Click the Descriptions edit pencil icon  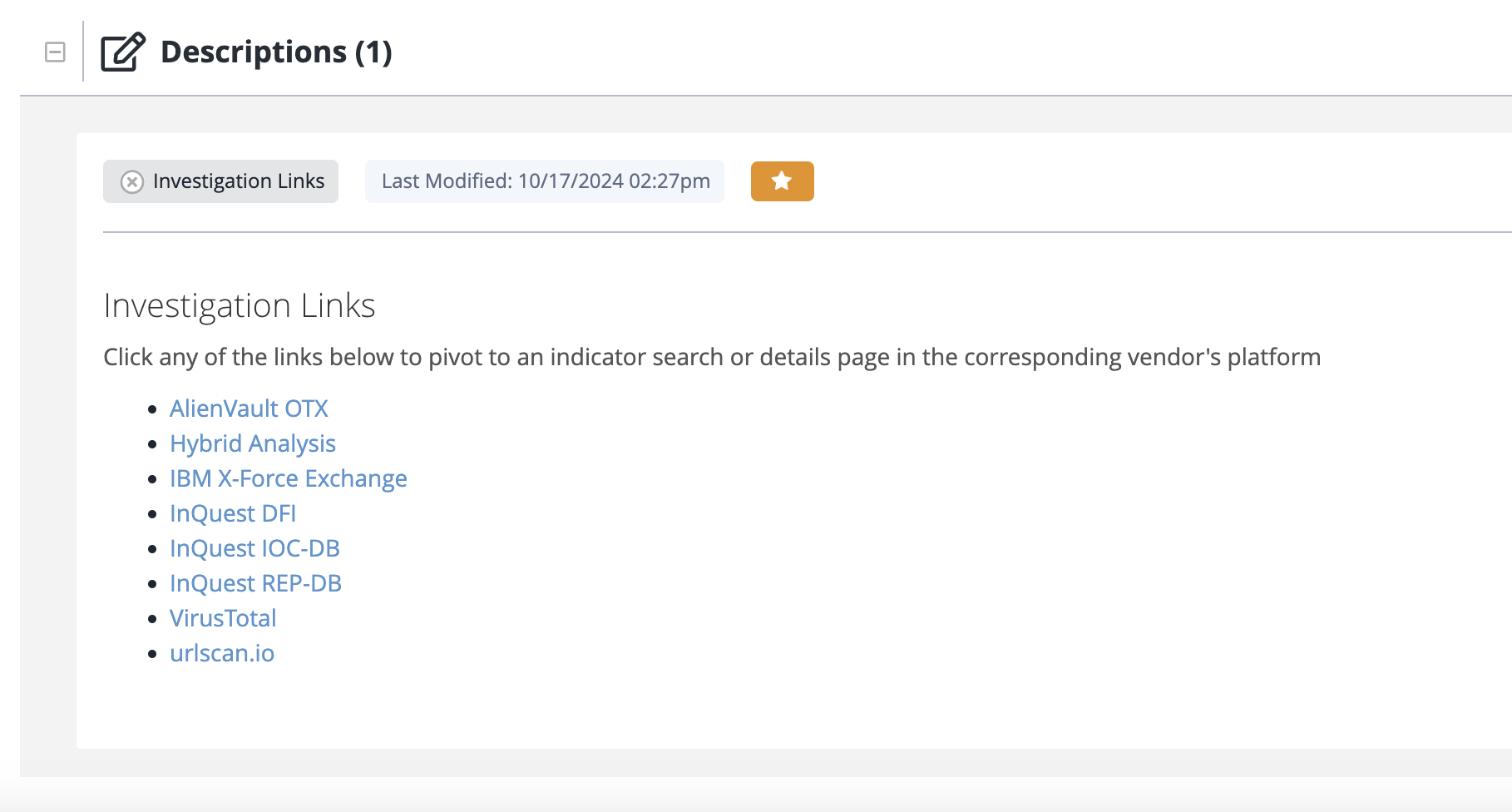pyautogui.click(x=122, y=52)
